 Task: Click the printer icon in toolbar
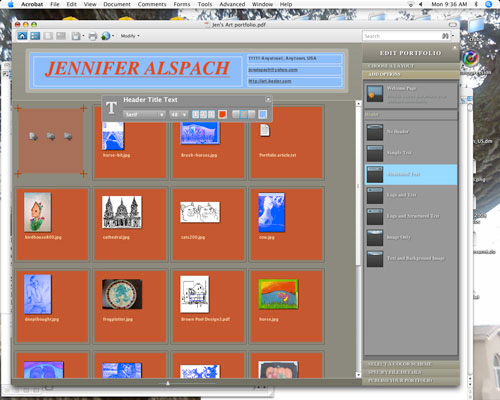tap(93, 36)
